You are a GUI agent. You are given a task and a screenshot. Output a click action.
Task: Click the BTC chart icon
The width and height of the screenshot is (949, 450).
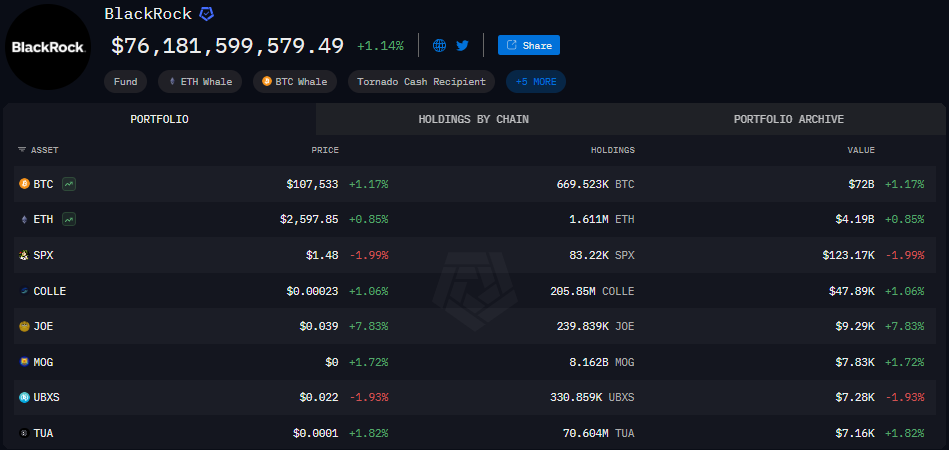(69, 184)
